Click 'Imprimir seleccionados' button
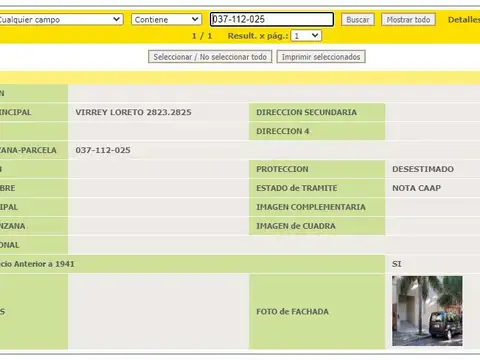This screenshot has width=480, height=360. 321,57
